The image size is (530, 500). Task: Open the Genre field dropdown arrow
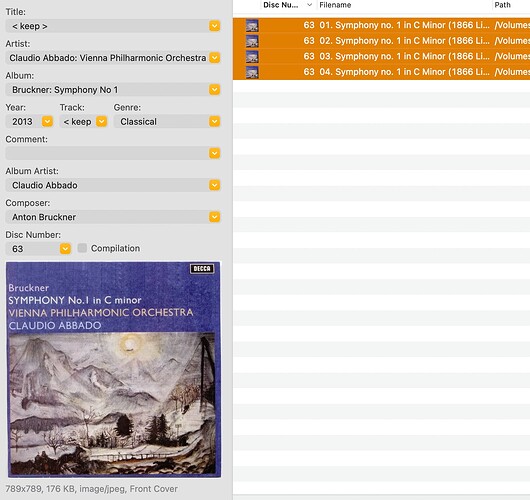point(214,121)
